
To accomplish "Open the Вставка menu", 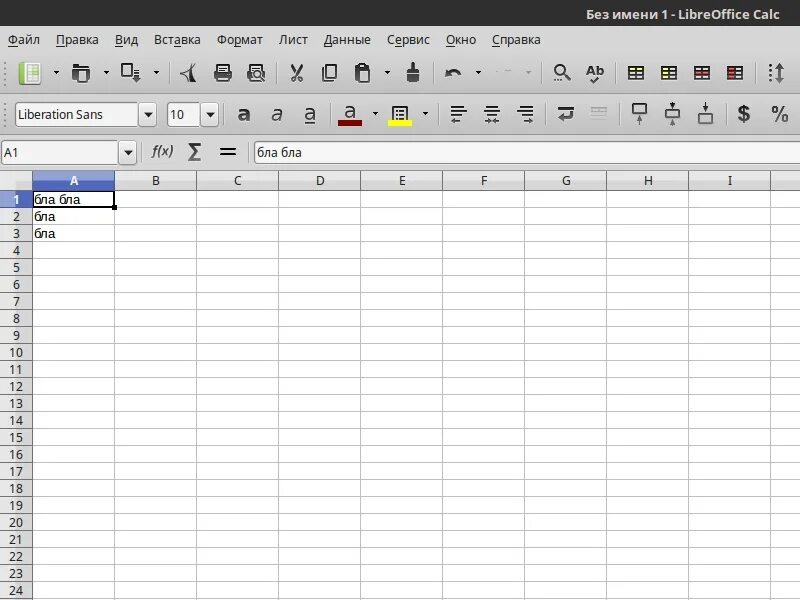I will point(177,40).
